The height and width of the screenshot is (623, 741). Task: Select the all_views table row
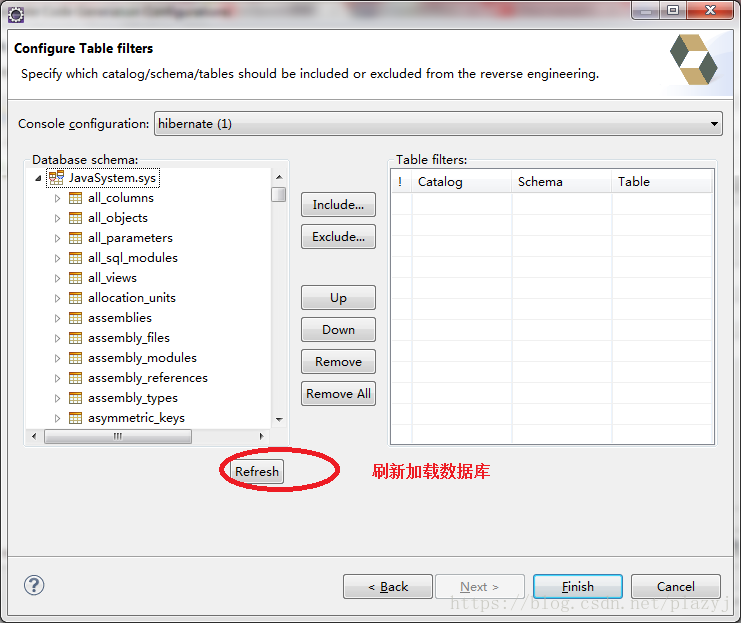click(112, 278)
